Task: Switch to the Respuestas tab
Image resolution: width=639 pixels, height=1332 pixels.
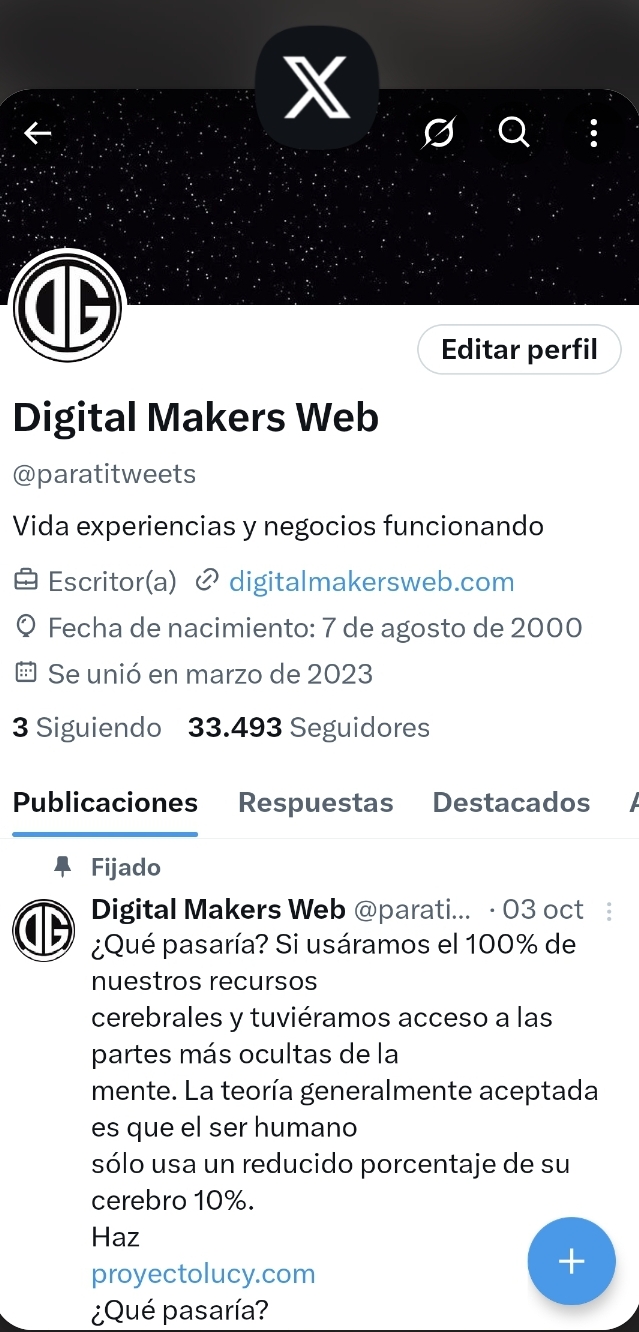Action: pyautogui.click(x=316, y=802)
